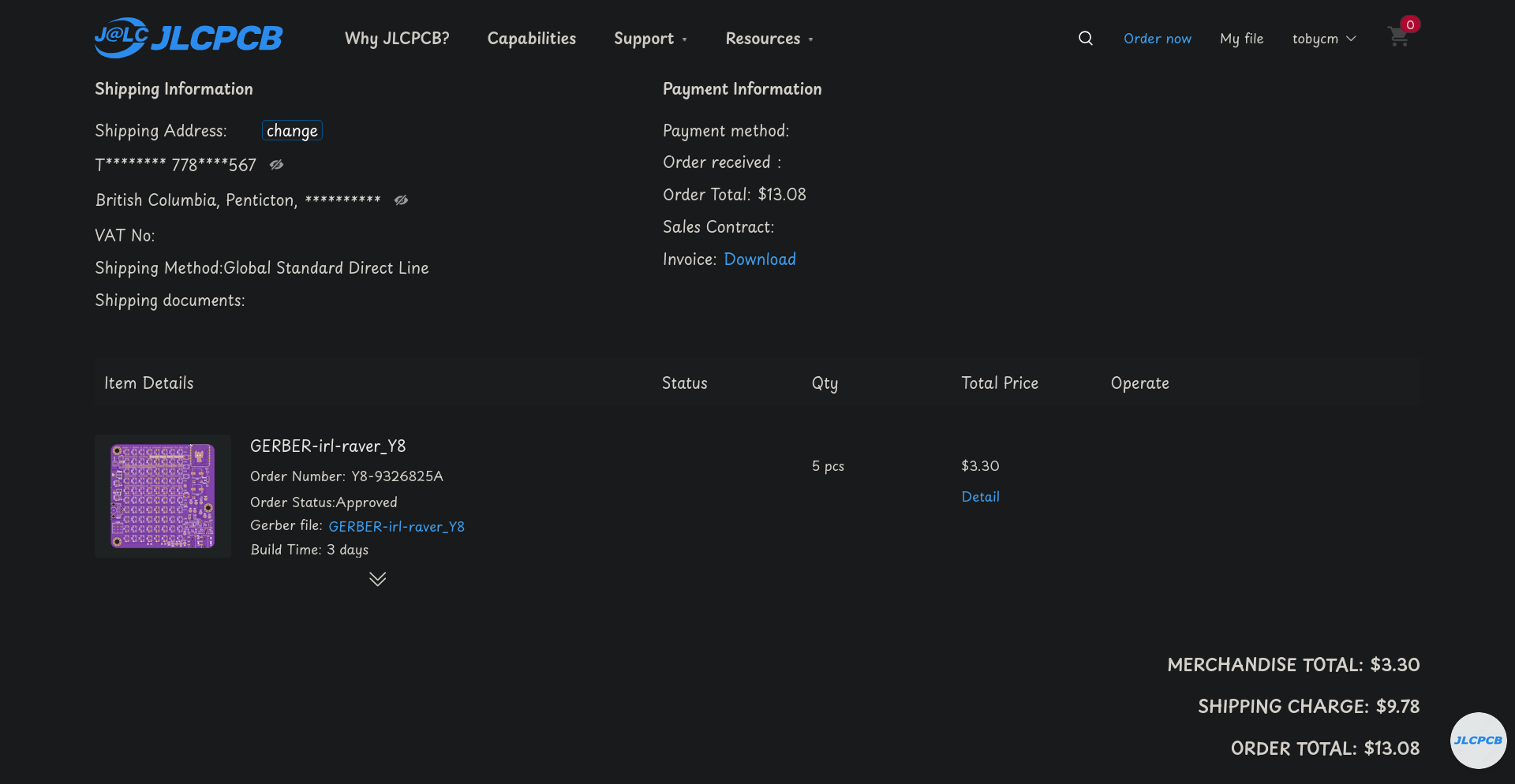
Task: Click the Order Total: $13.08 payment line
Action: pos(735,195)
